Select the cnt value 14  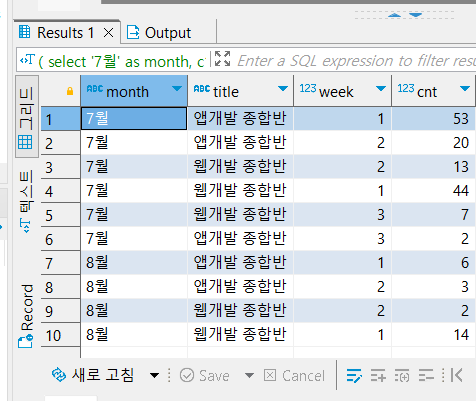(x=433, y=334)
